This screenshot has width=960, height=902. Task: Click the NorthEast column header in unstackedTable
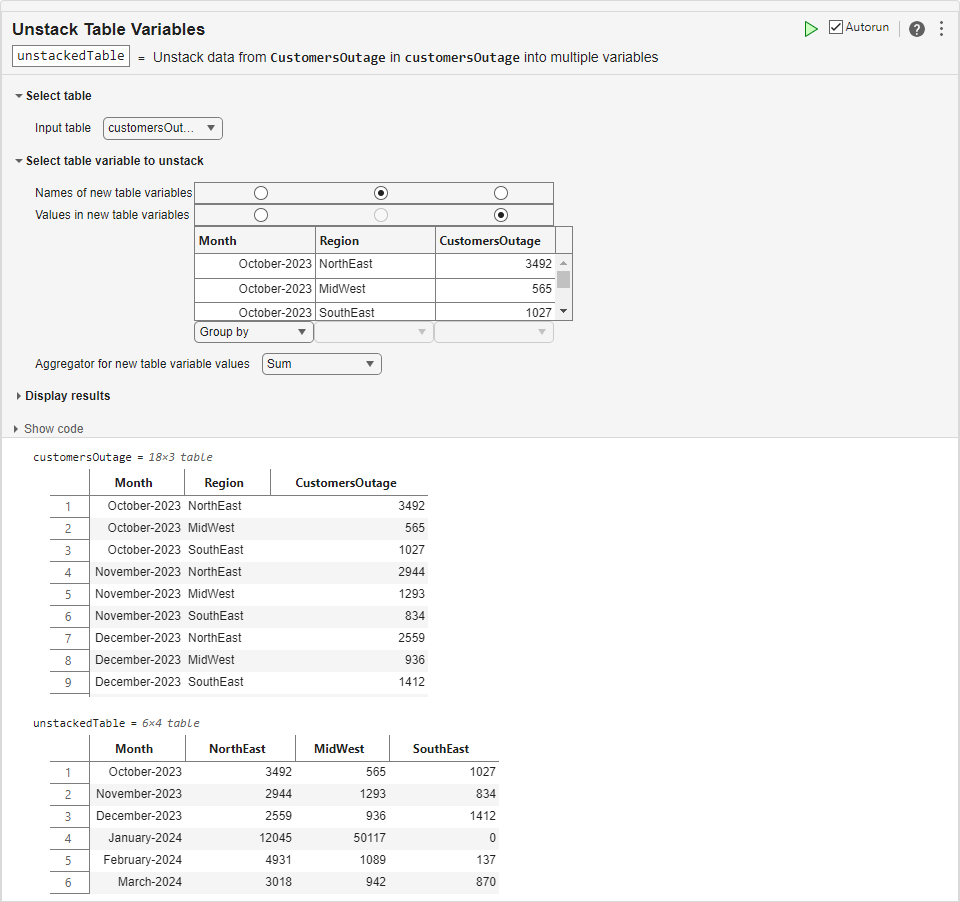pyautogui.click(x=237, y=749)
